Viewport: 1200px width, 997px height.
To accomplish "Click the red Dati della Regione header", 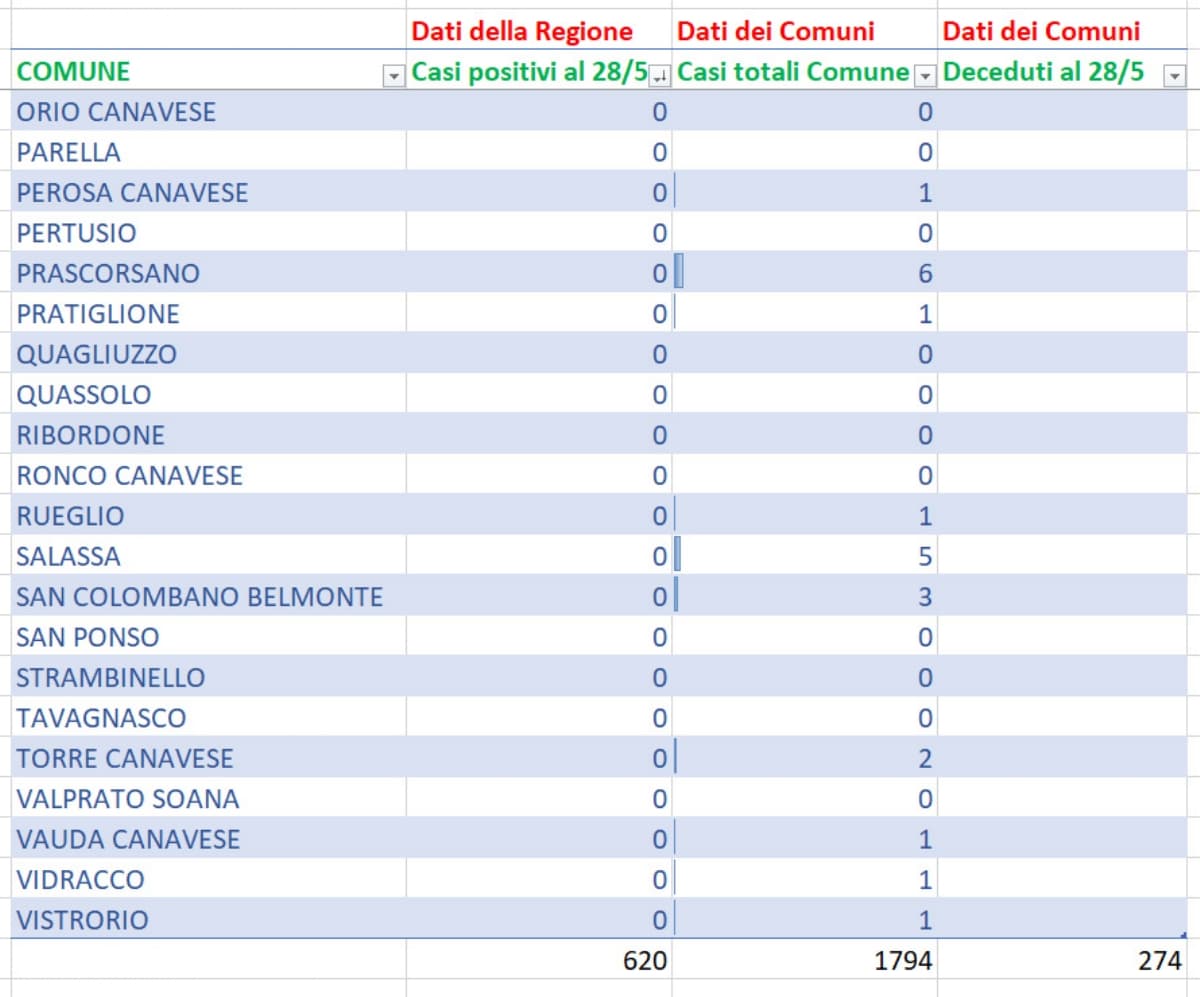I will [522, 31].
